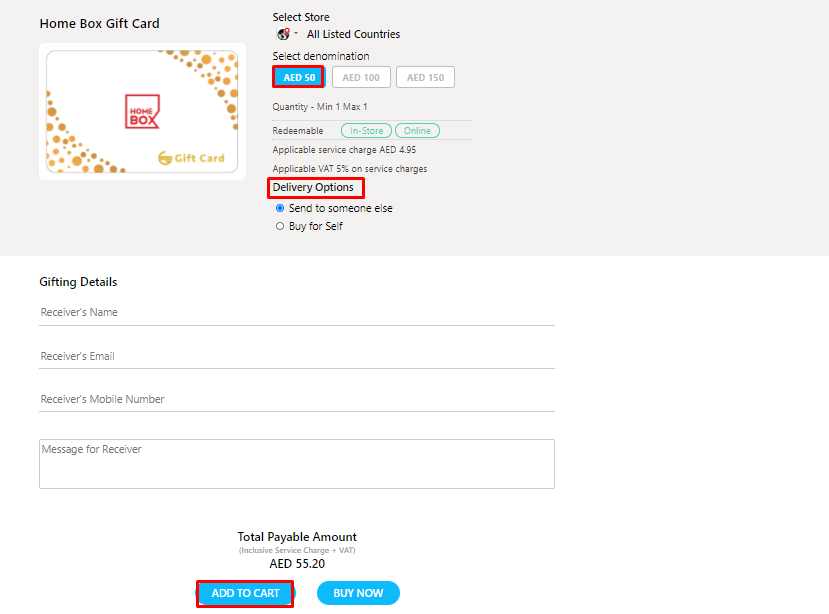
Task: Click the In-Store redeemable tag
Action: (366, 131)
